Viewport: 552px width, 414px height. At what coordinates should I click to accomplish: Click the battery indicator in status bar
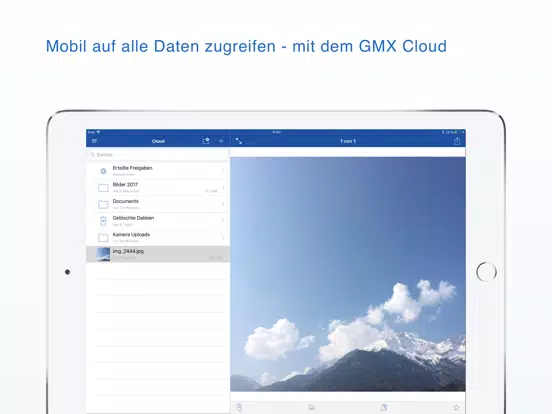pyautogui.click(x=457, y=132)
